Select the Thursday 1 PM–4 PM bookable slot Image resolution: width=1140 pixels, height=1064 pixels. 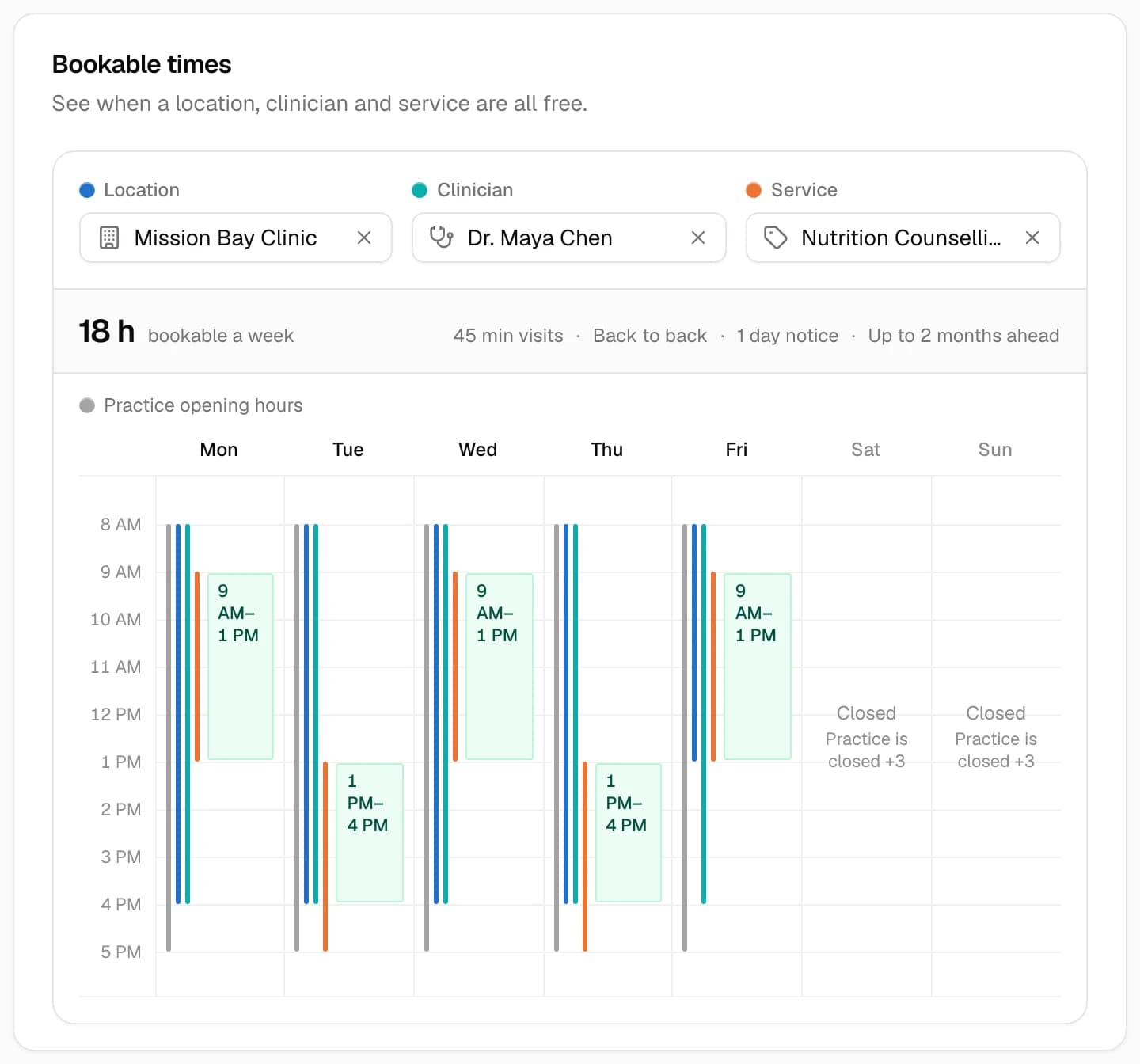click(x=629, y=833)
